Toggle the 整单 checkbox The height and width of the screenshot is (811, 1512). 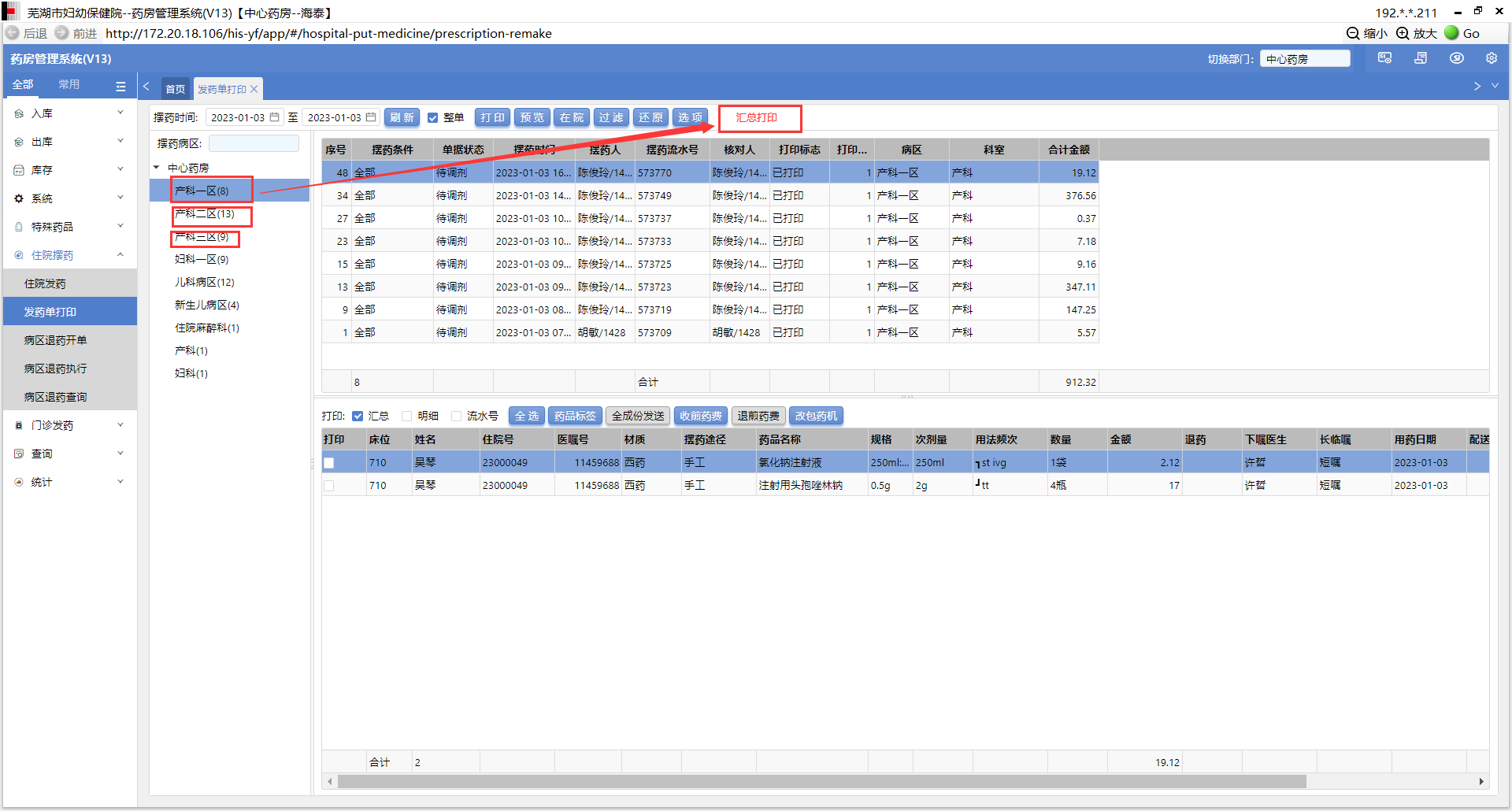point(432,118)
